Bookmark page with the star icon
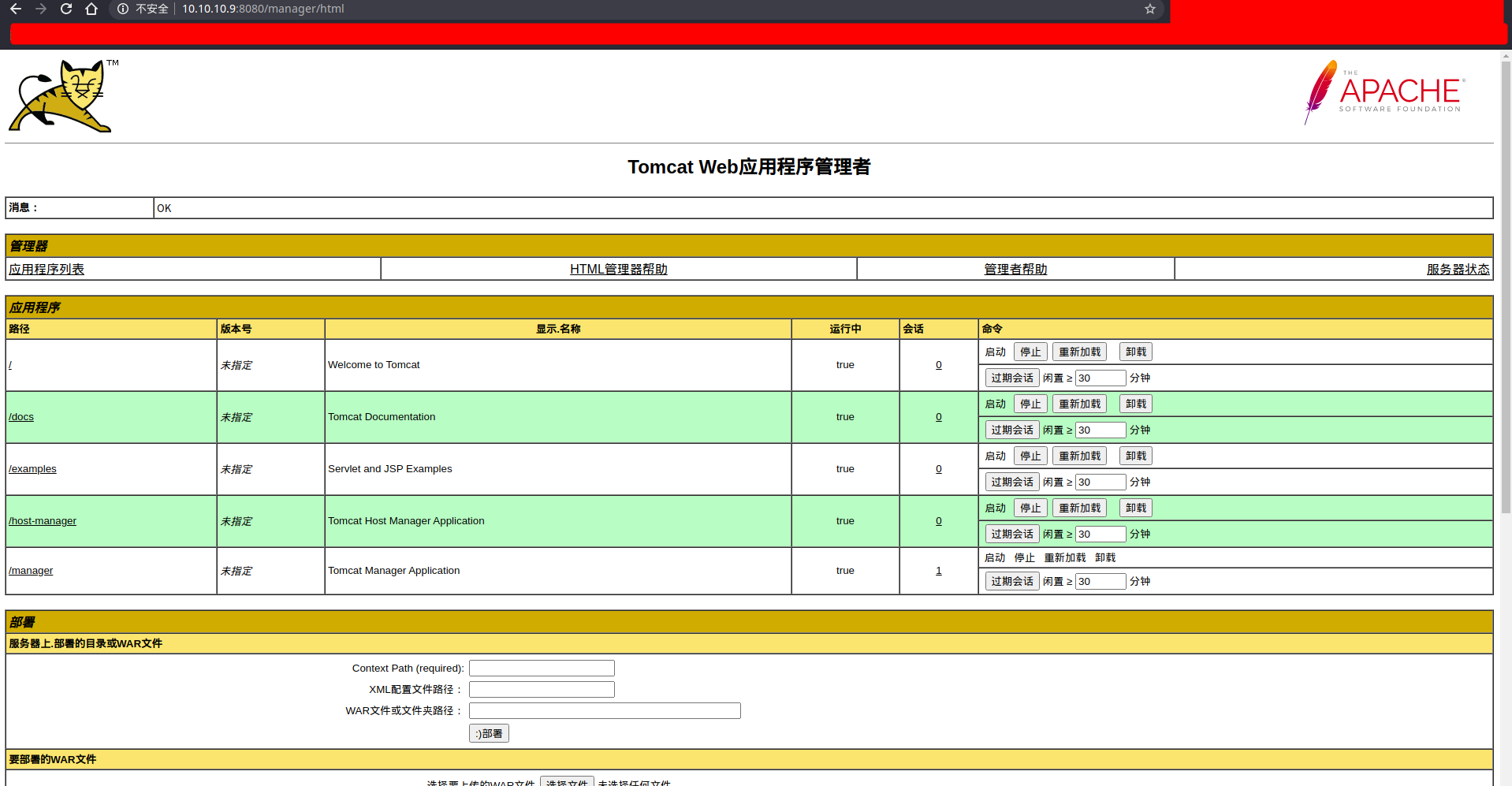The image size is (1512, 786). [1150, 9]
